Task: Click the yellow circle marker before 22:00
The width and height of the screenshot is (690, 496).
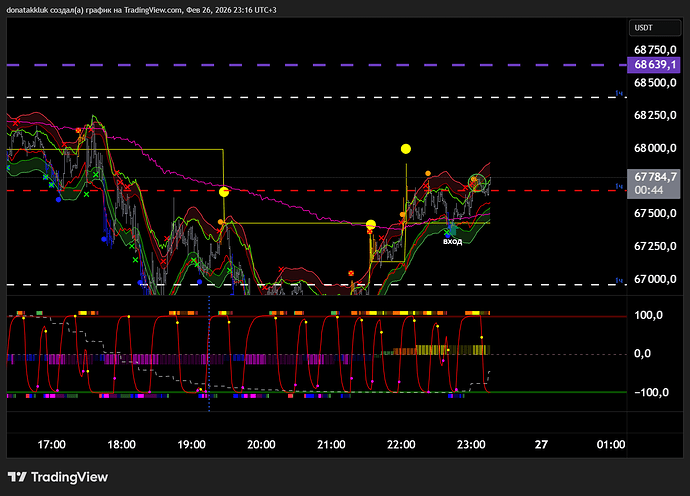Action: (x=371, y=224)
